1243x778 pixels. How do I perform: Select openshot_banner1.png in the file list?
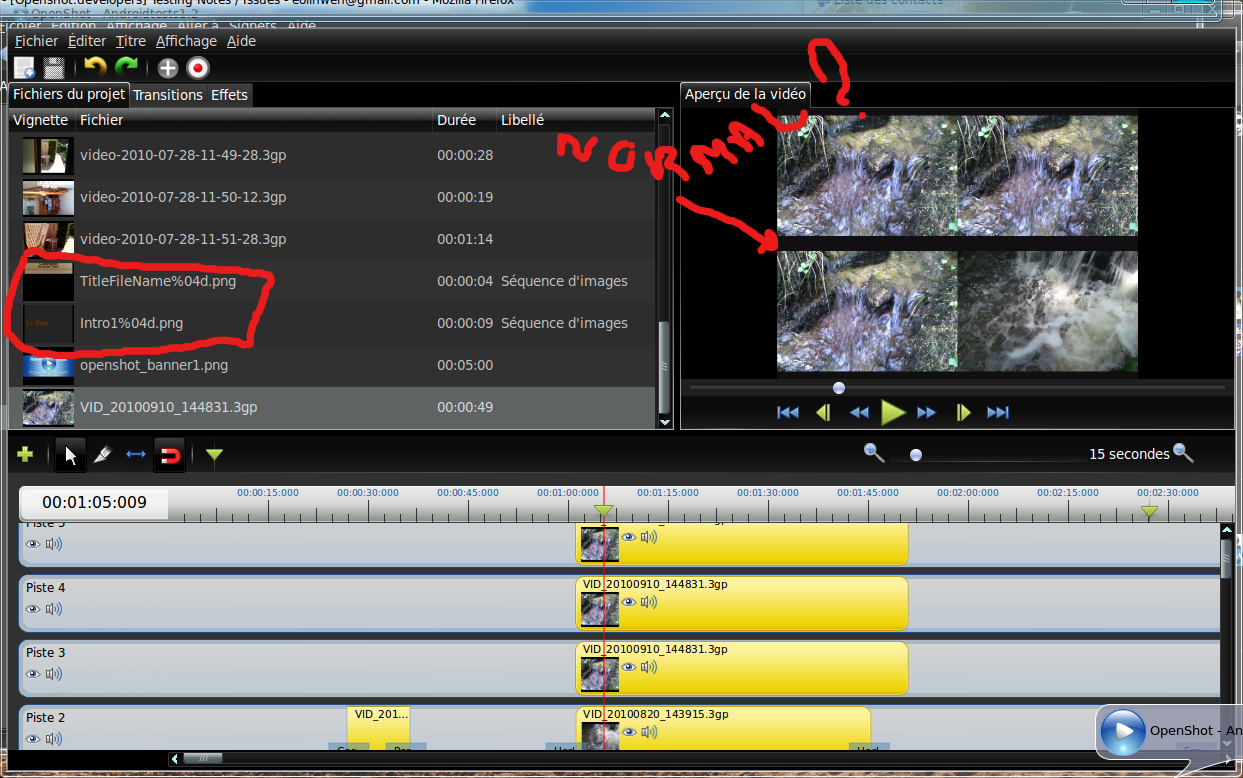pyautogui.click(x=154, y=365)
